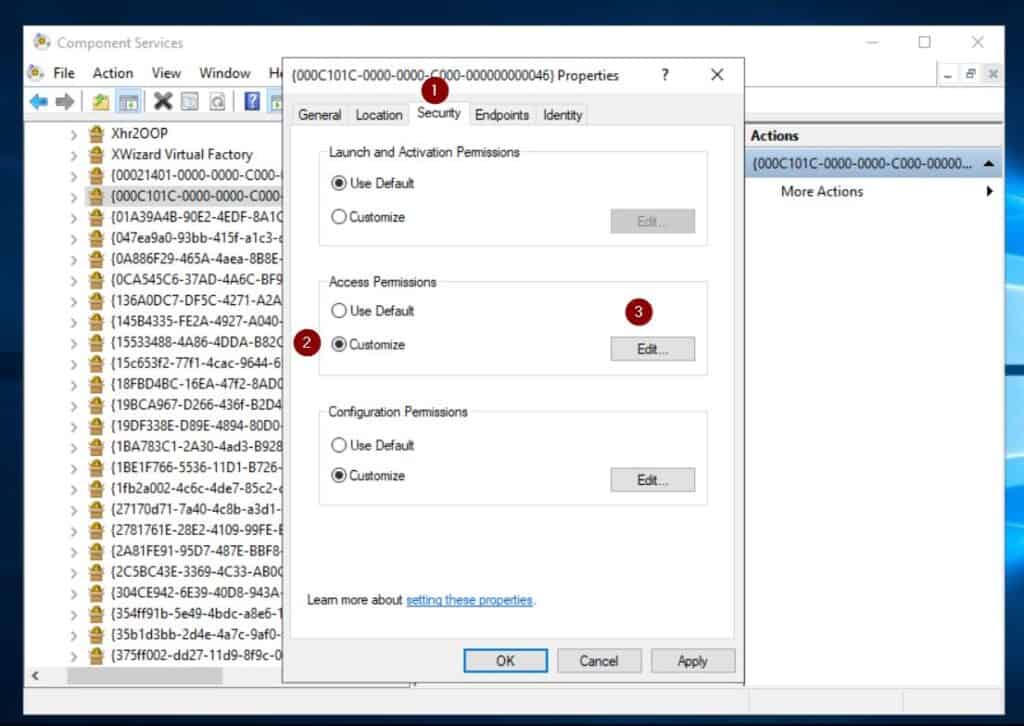The width and height of the screenshot is (1024, 726).
Task: Click the ? help button in Properties dialog
Action: click(665, 75)
